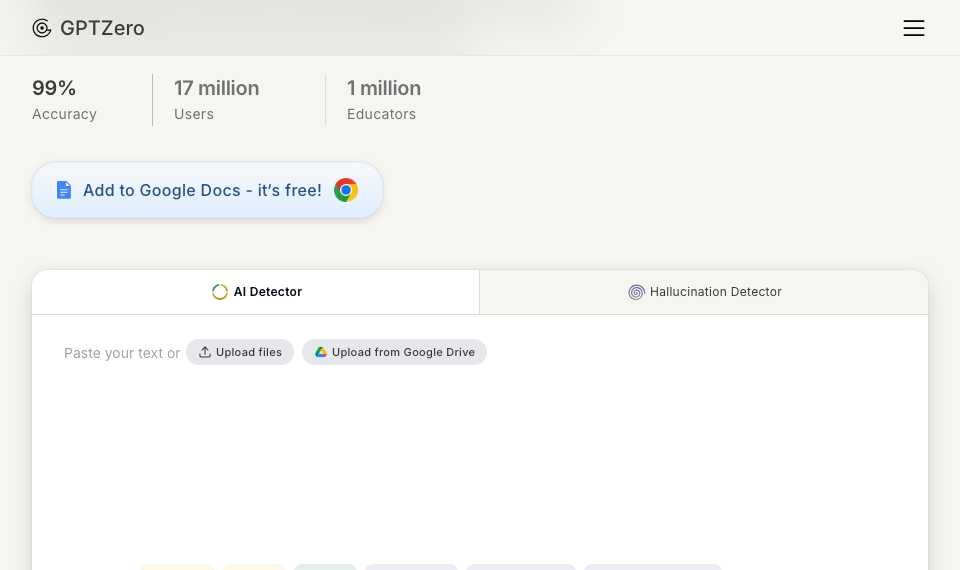Click the blue Google Docs document icon
Viewport: 960px width, 570px height.
click(x=64, y=190)
